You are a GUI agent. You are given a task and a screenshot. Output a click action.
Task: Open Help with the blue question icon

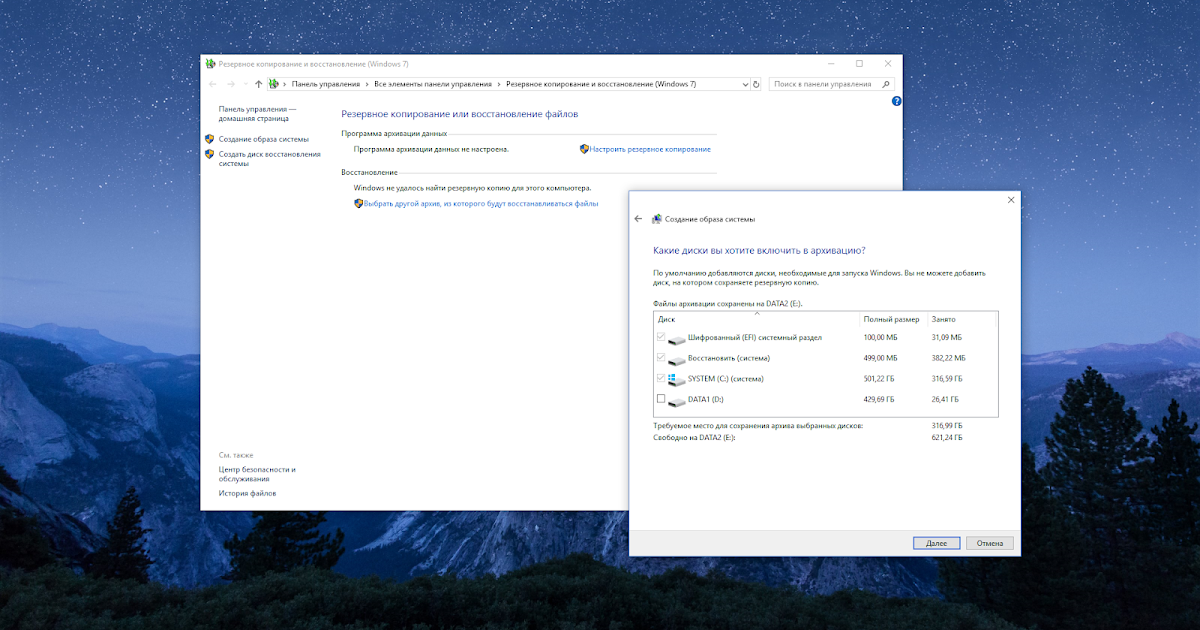click(x=896, y=101)
